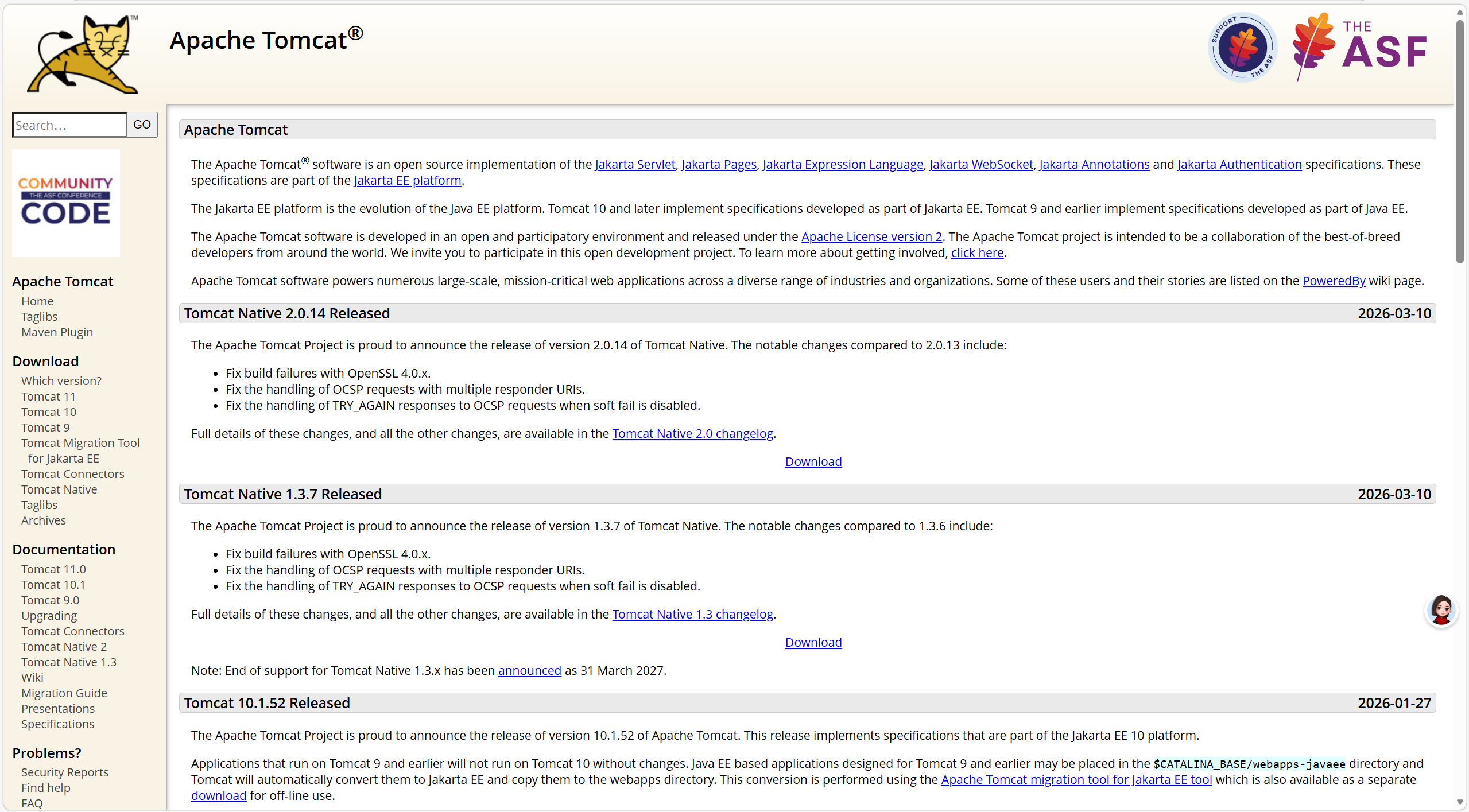The image size is (1469, 812).
Task: Open the Community Code conference banner
Action: (66, 203)
